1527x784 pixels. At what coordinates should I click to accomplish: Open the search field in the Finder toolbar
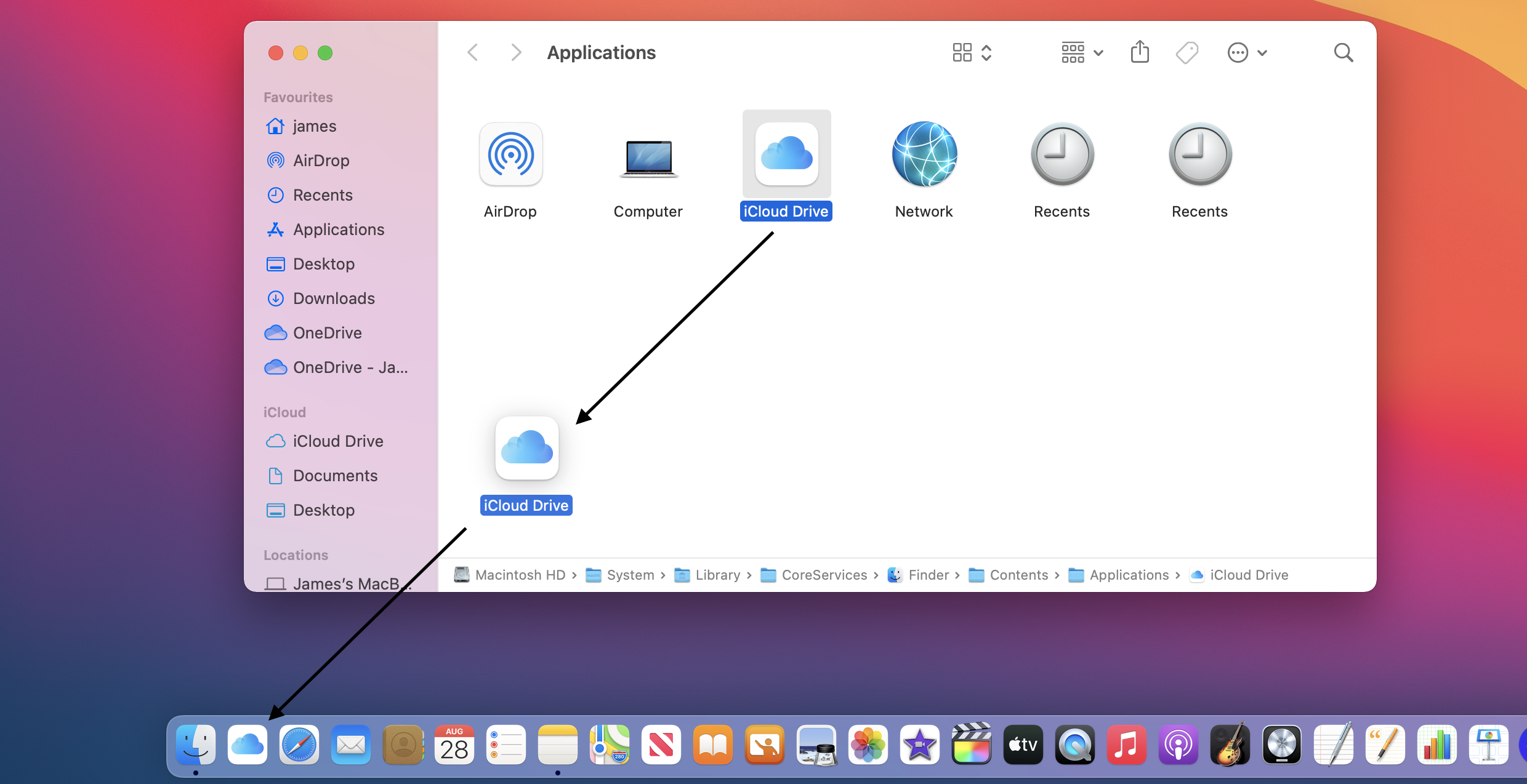coord(1344,52)
